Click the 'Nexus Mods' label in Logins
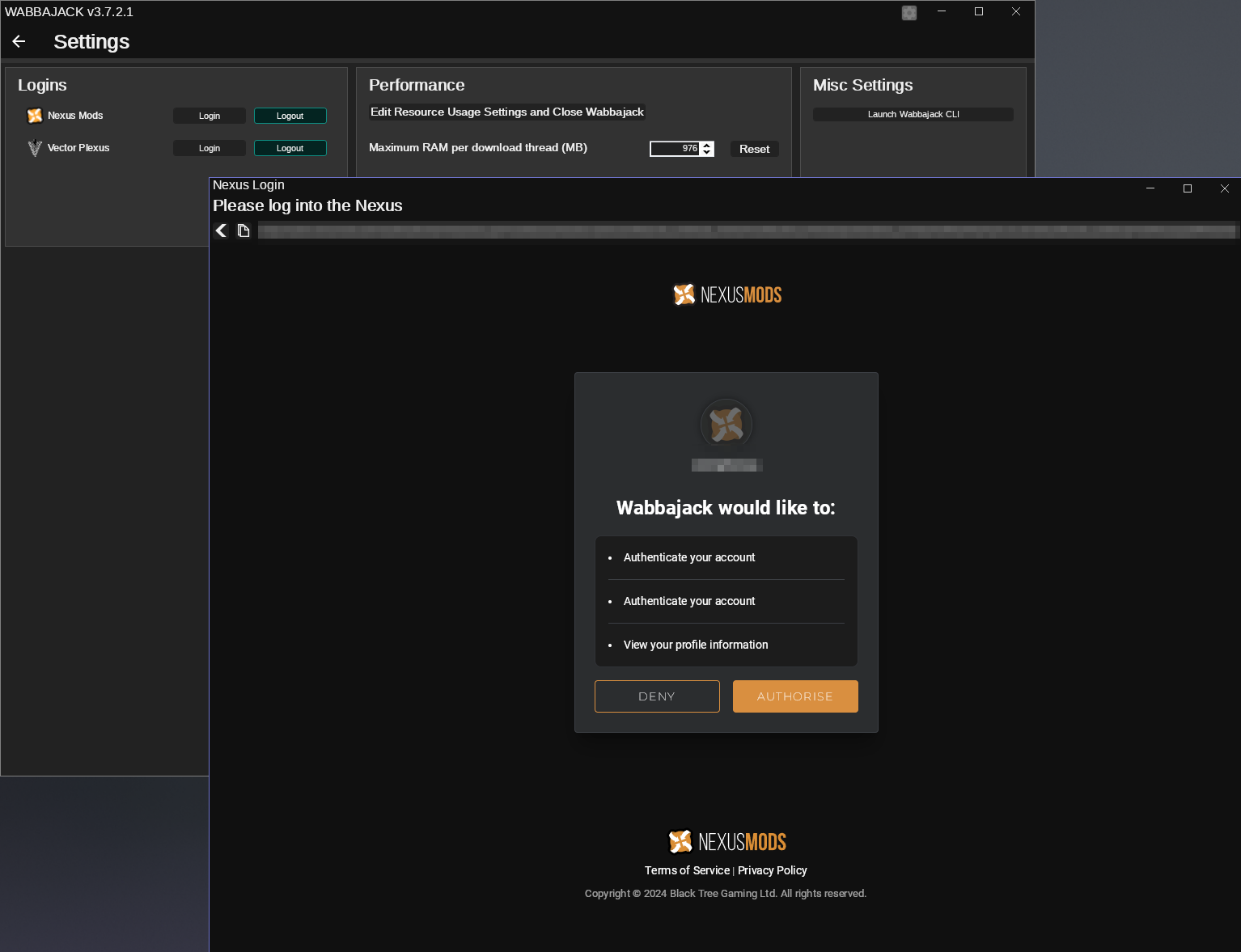This screenshot has width=1241, height=952. tap(75, 116)
